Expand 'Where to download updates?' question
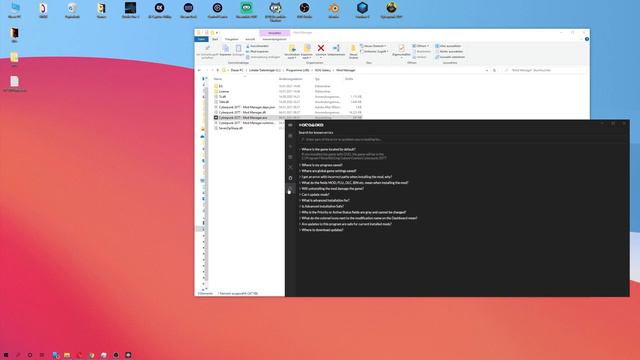The width and height of the screenshot is (640, 360). point(321,230)
